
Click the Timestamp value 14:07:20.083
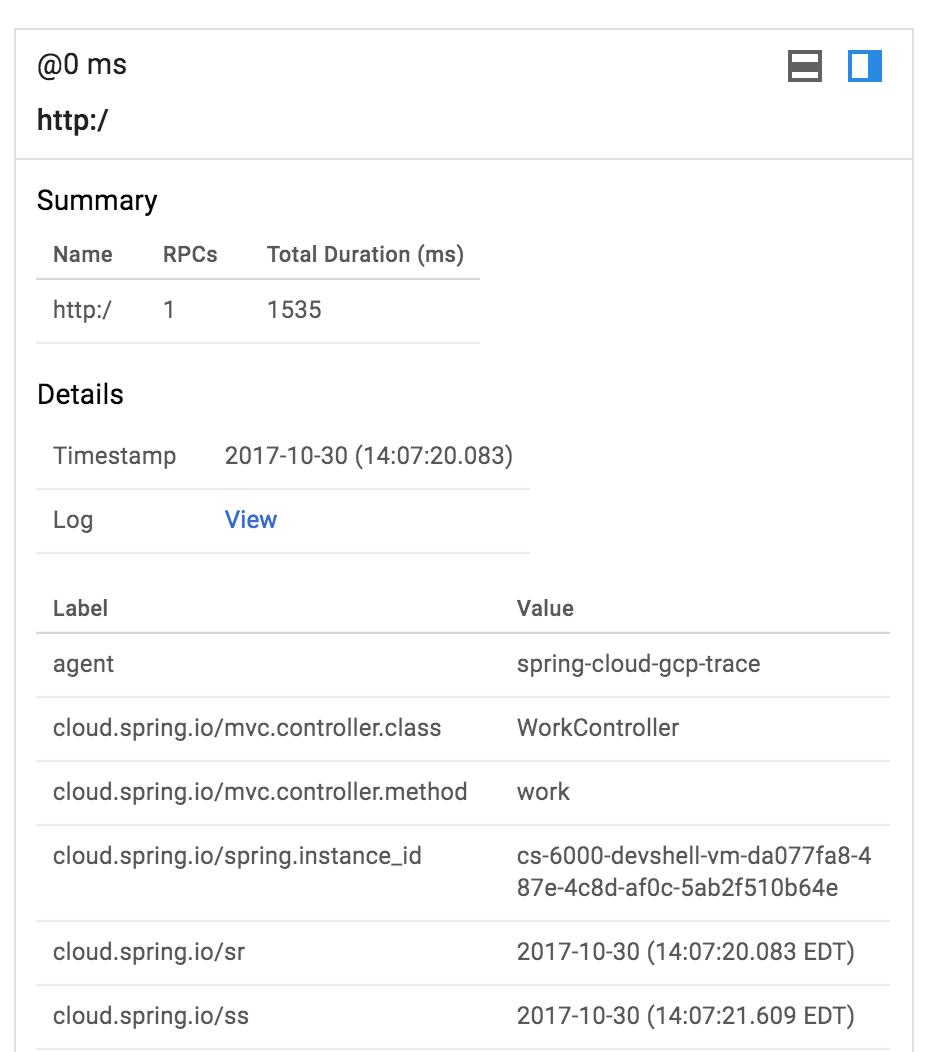[368, 457]
